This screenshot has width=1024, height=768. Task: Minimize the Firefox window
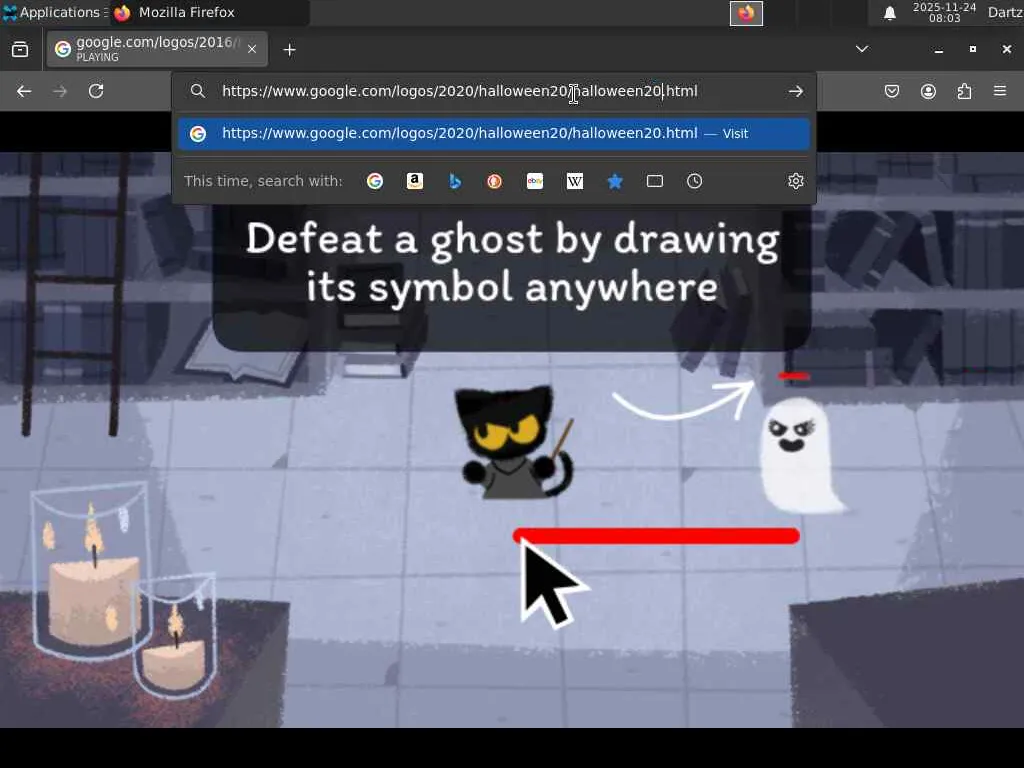point(938,50)
